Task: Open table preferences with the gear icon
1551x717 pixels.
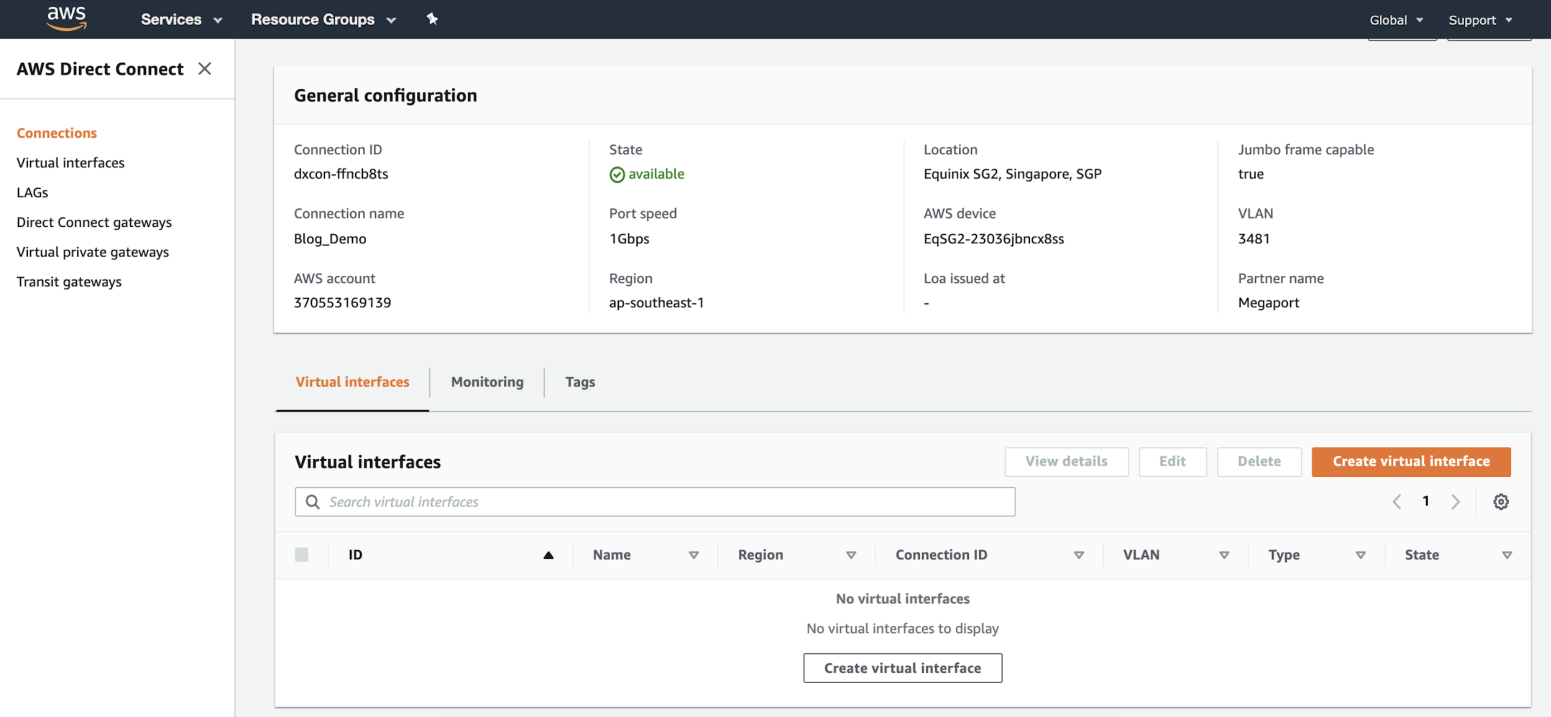Action: pyautogui.click(x=1500, y=501)
